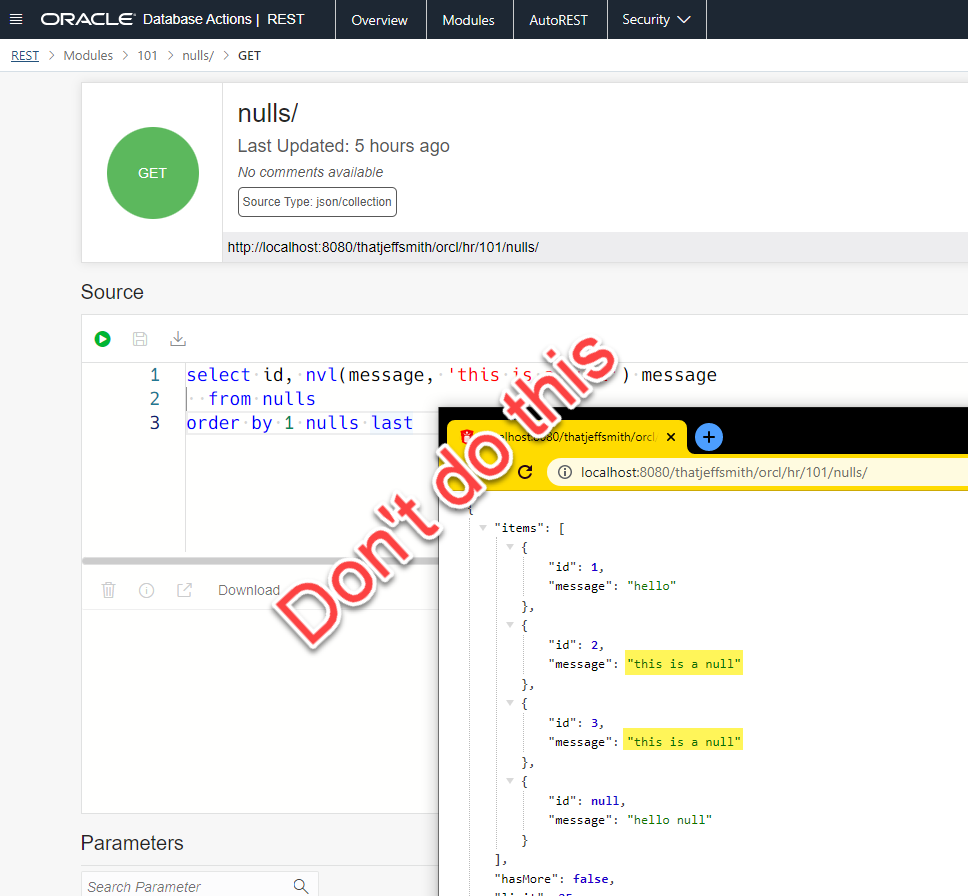968x896 pixels.
Task: Click the "Last Updated: 5 hours ago" text
Action: (343, 146)
